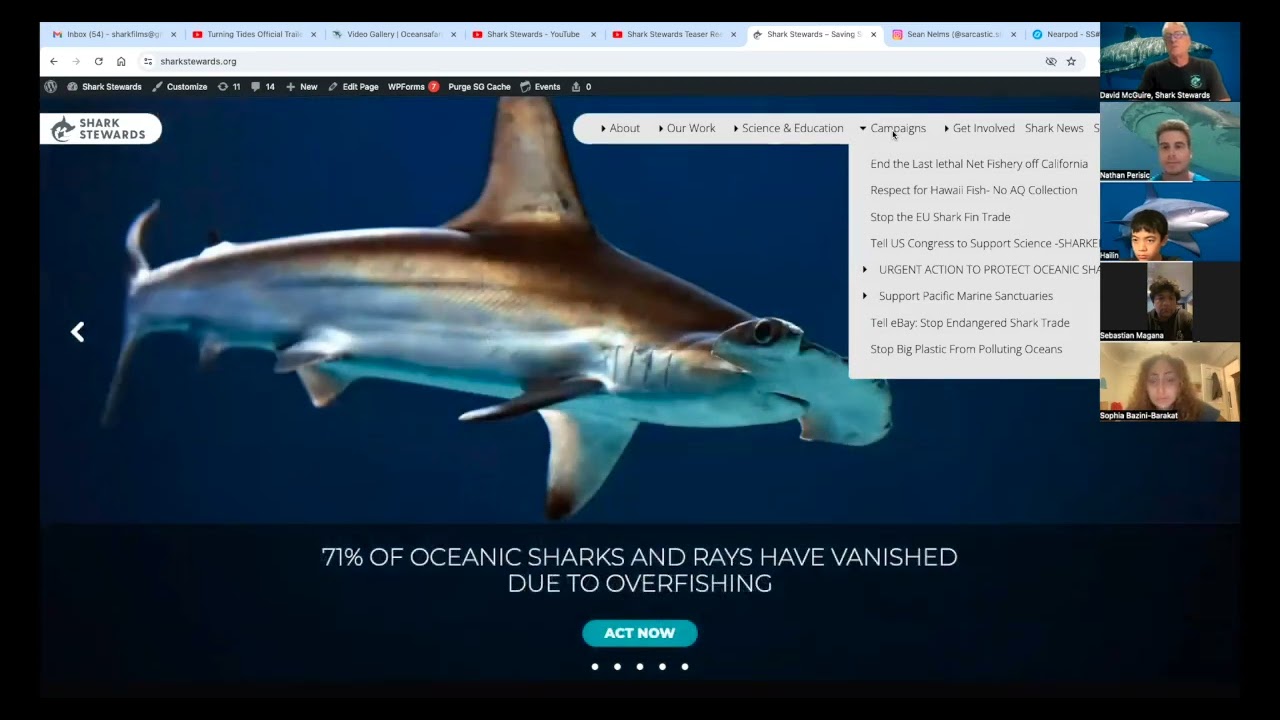Screen dimensions: 1280x720
Task: Reload the sharkstewards.org page
Action: click(x=98, y=61)
